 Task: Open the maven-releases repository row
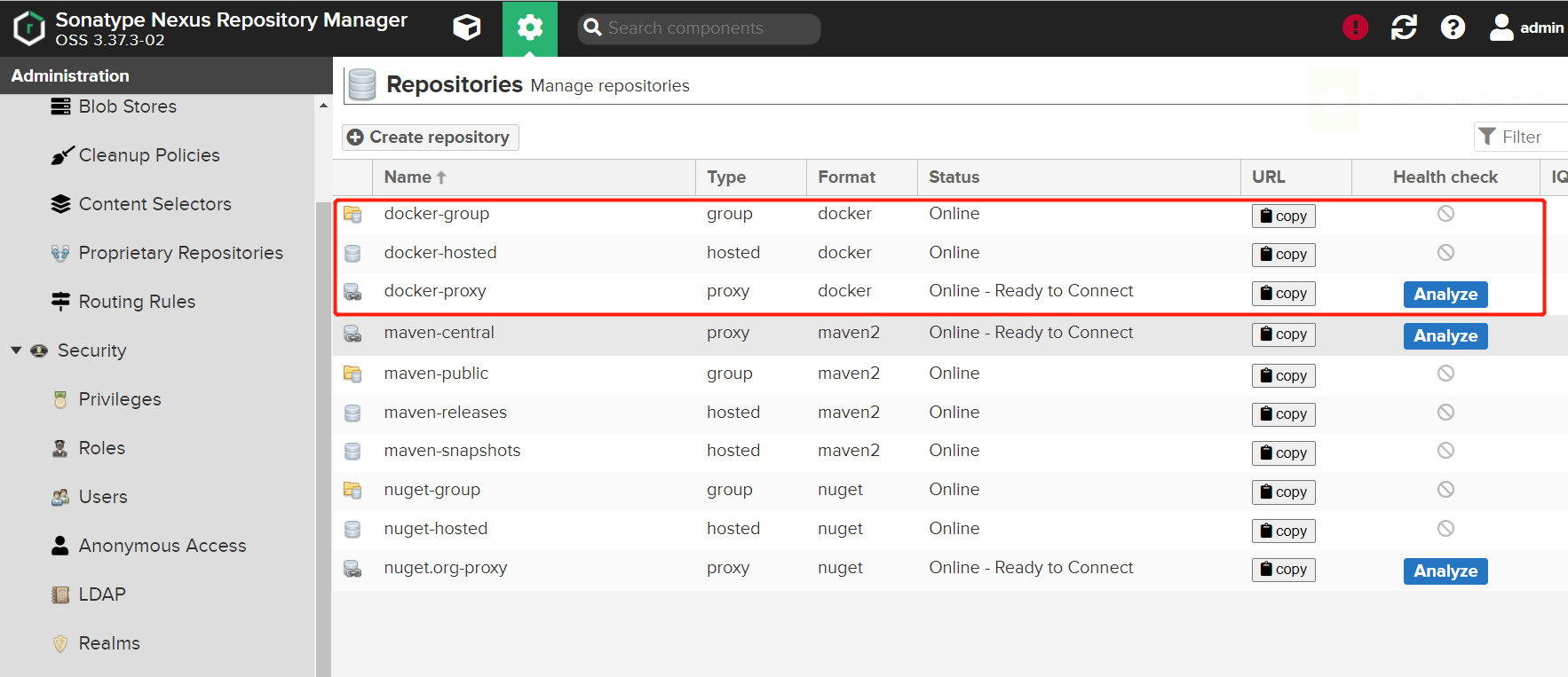pos(950,413)
